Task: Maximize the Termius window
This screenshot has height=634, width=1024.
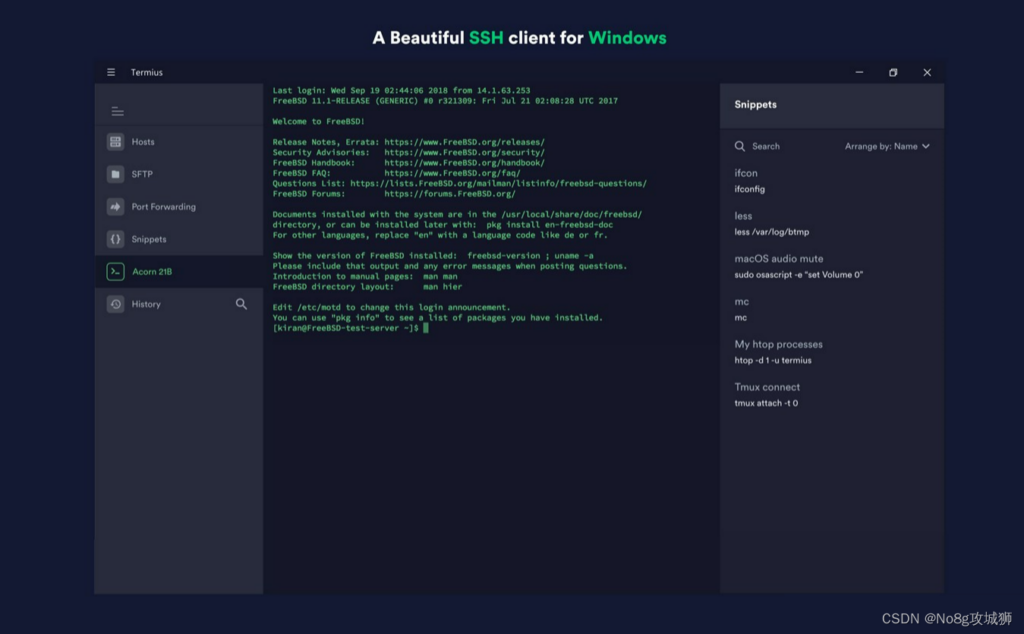Action: (x=893, y=72)
